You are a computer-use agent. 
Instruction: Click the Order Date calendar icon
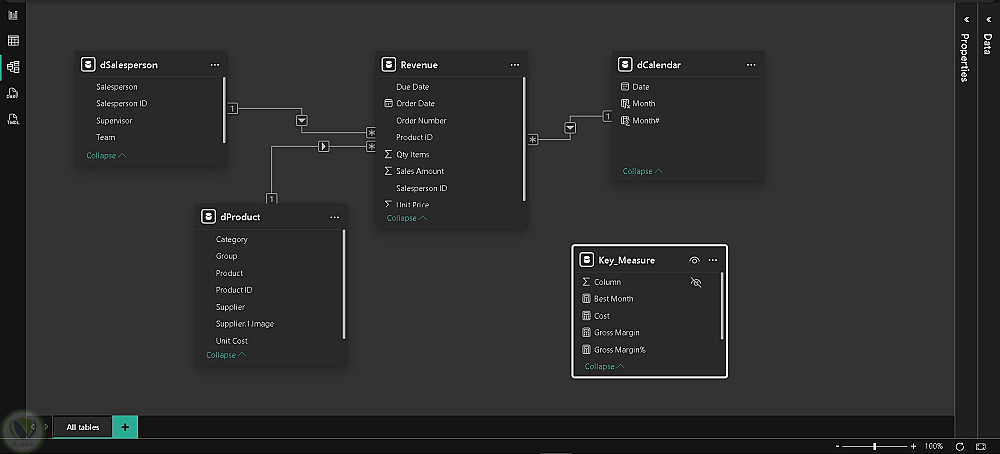click(388, 103)
